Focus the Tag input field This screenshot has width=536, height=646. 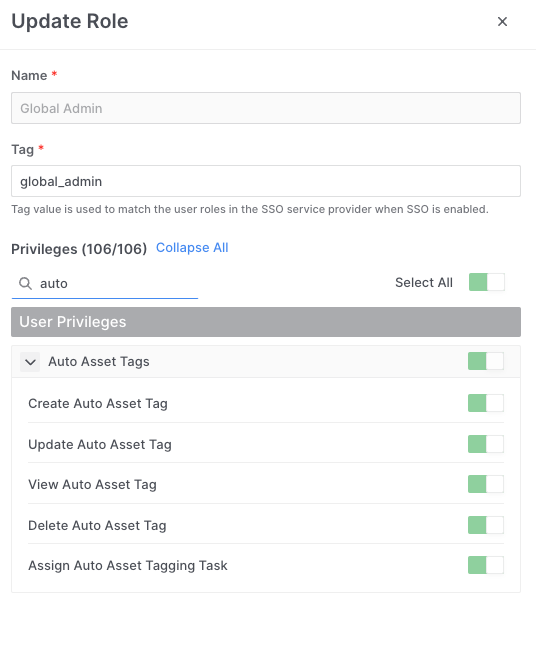(x=266, y=181)
